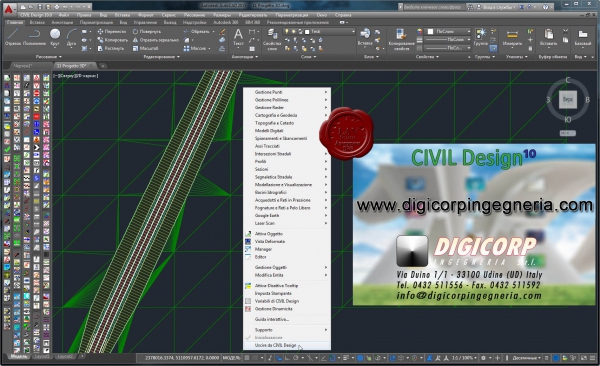Switch to Layout1 tab
600x366 pixels.
click(x=42, y=356)
